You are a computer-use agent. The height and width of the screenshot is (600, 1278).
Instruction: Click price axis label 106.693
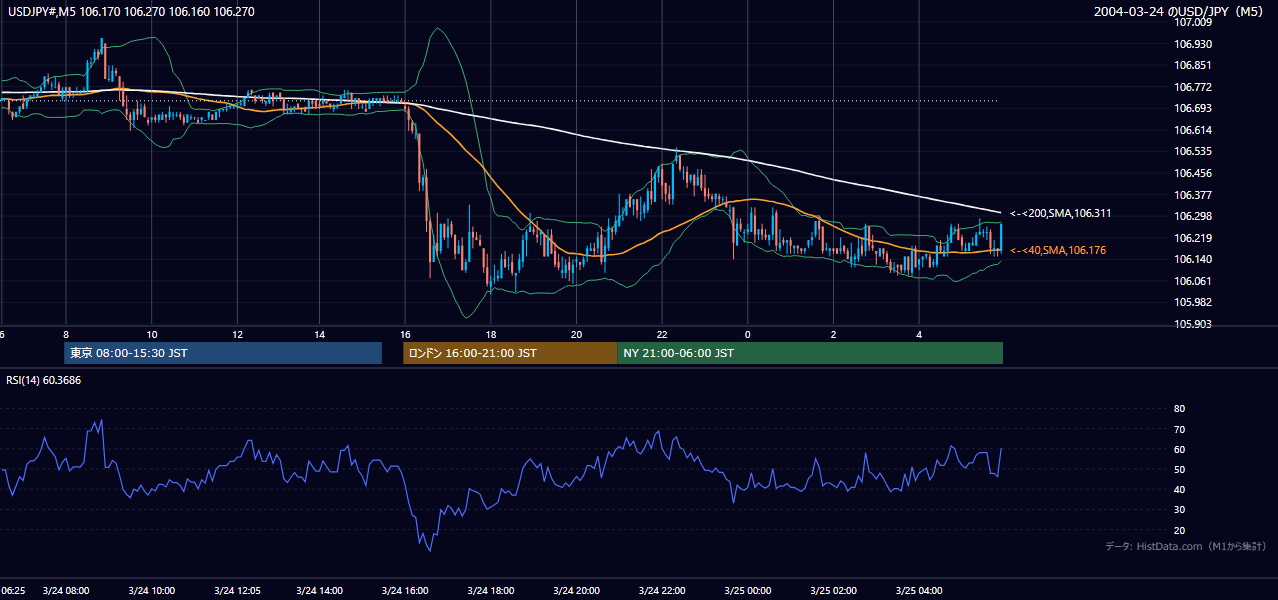coord(1193,108)
